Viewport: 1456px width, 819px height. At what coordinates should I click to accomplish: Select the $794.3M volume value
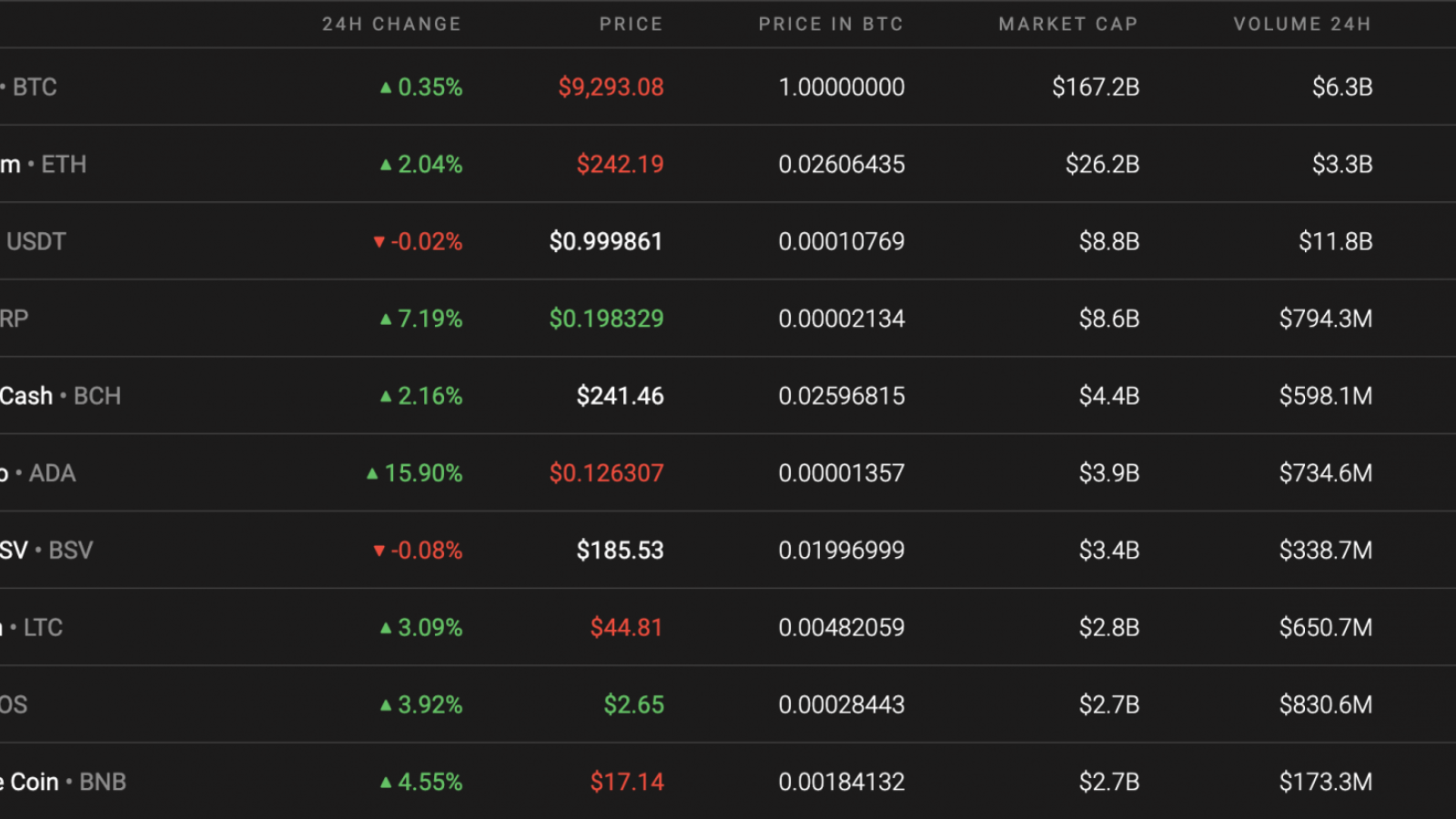[x=1326, y=319]
